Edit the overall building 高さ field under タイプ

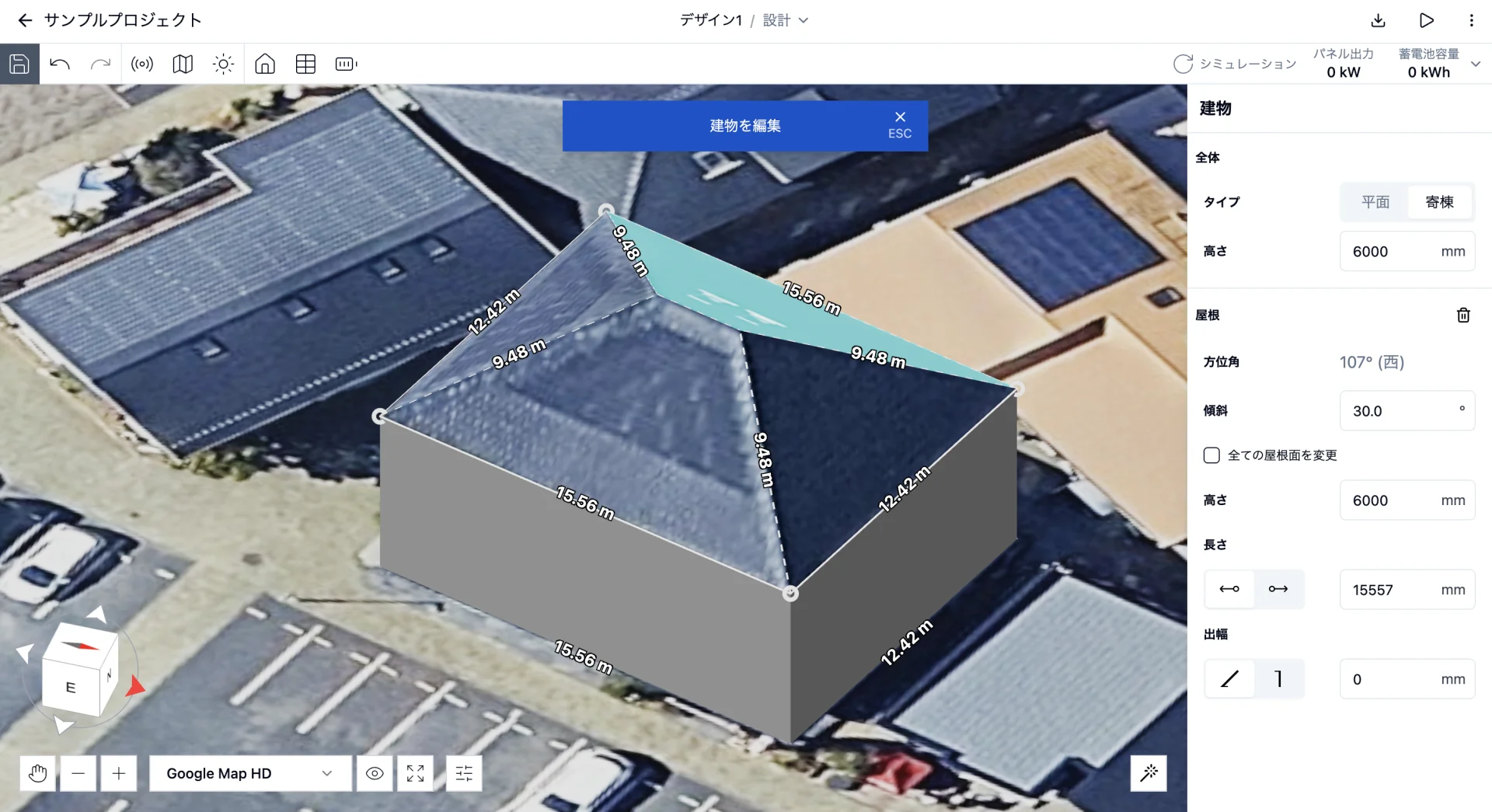click(x=1407, y=251)
